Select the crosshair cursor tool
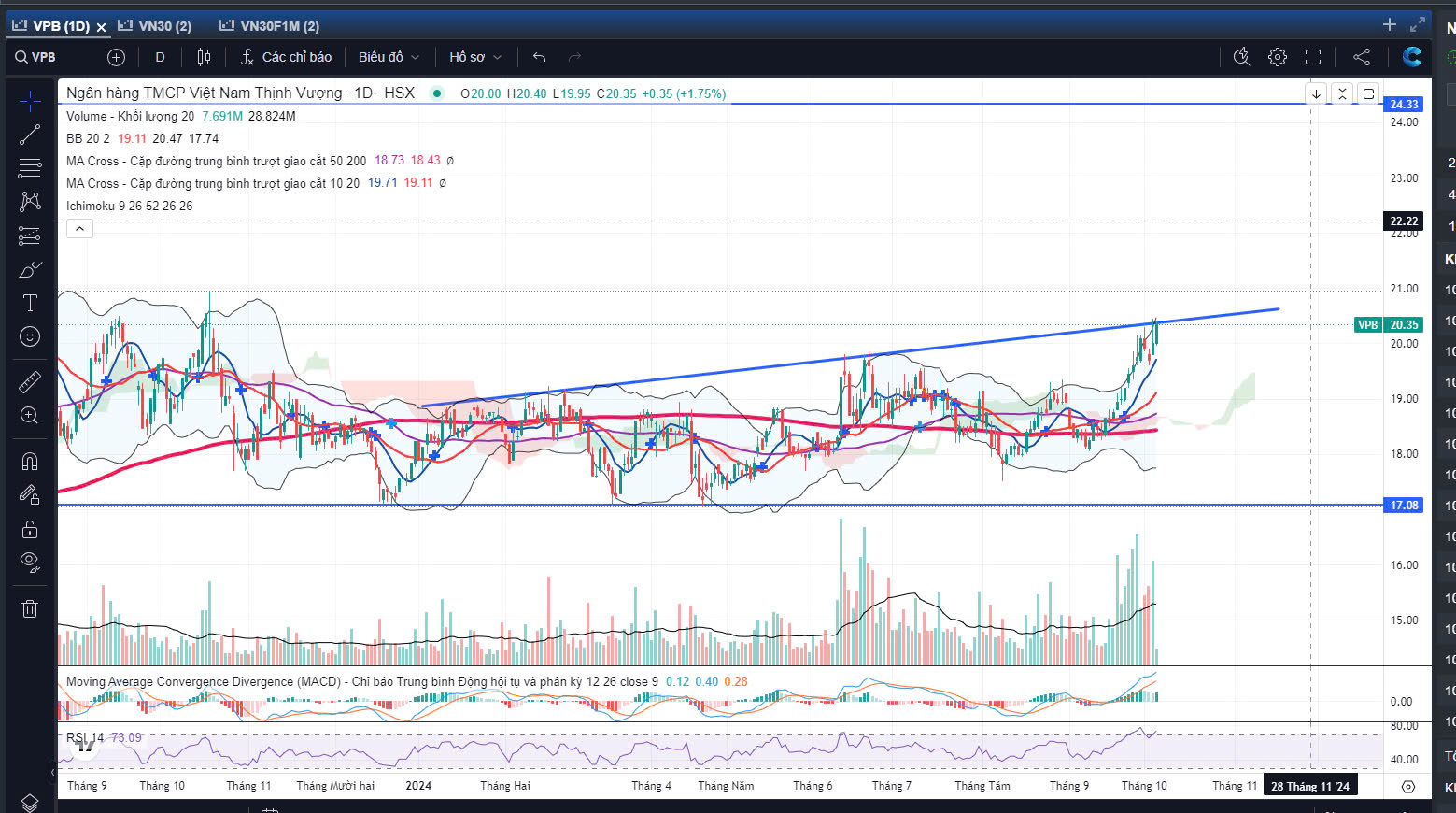The width and height of the screenshot is (1456, 813). 30,100
